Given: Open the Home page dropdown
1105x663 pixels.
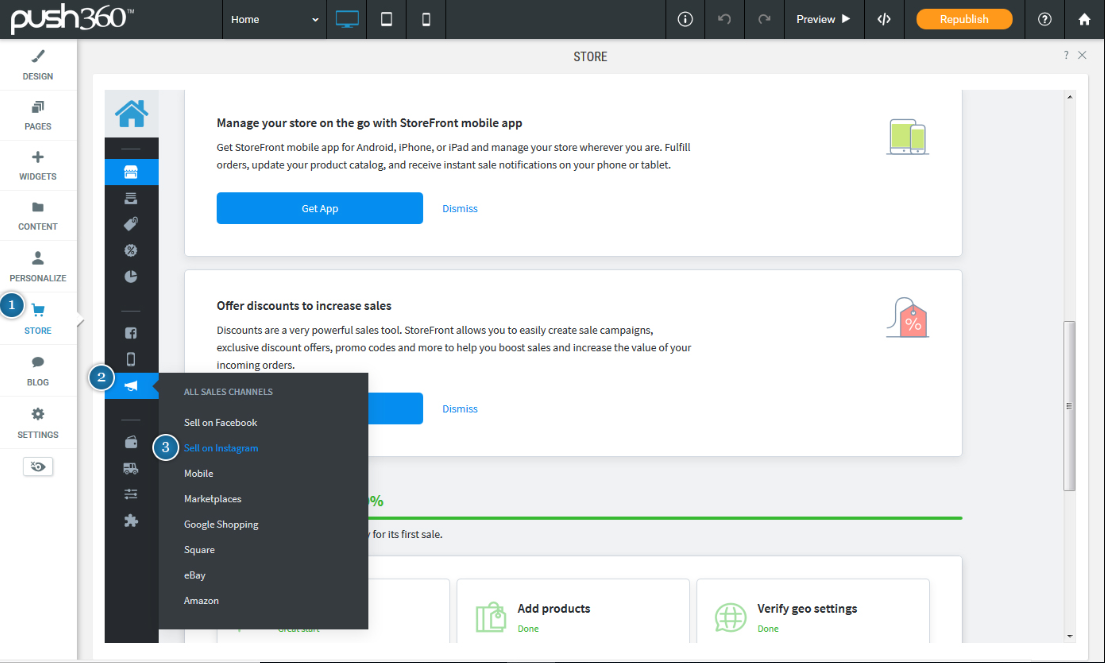Looking at the screenshot, I should 274,19.
